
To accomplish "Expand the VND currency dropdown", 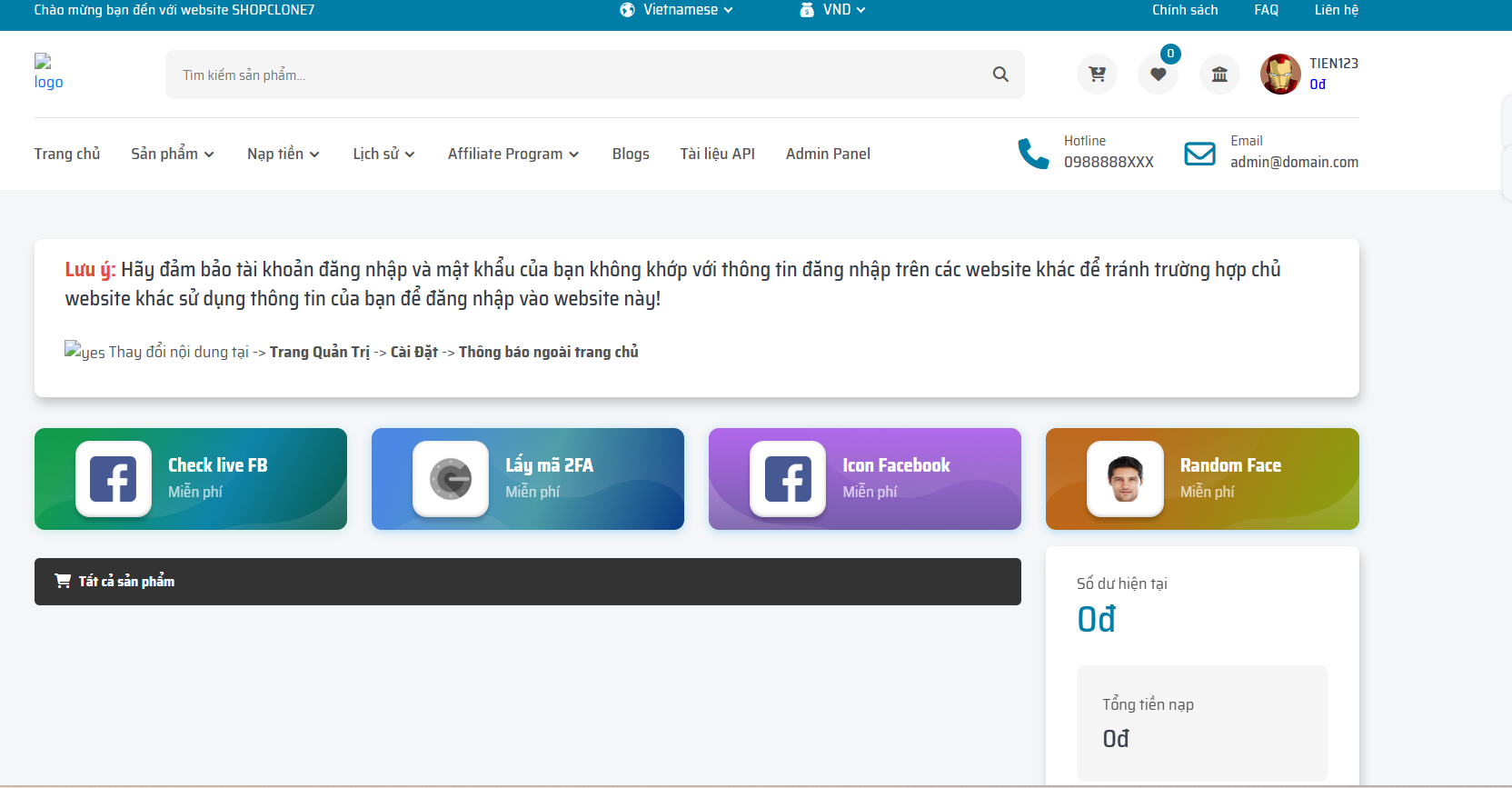I will [x=833, y=10].
